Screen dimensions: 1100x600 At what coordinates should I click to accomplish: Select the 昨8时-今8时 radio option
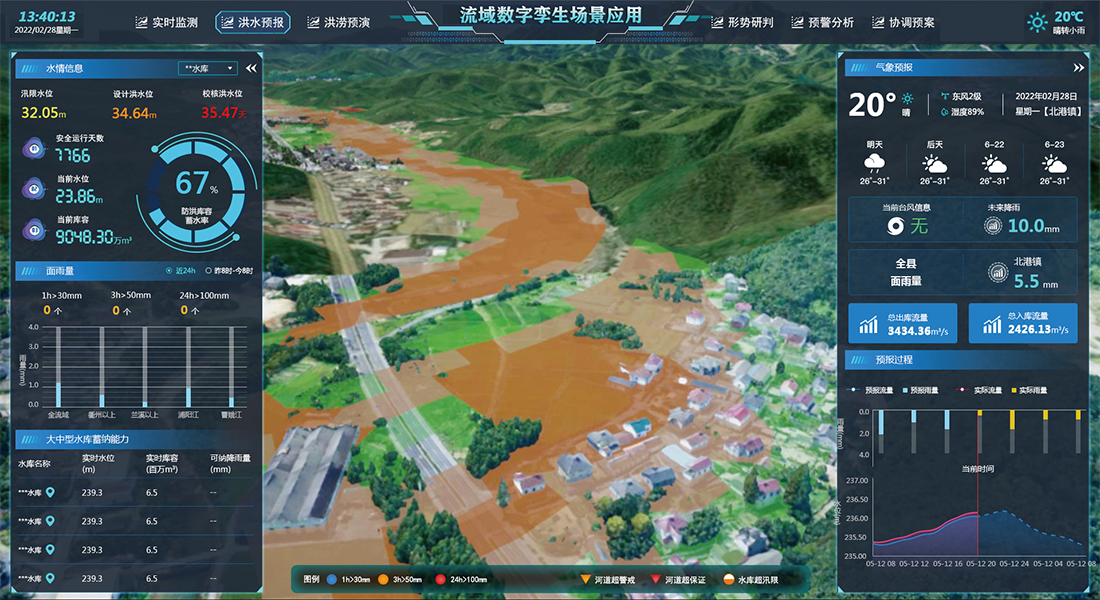[208, 271]
